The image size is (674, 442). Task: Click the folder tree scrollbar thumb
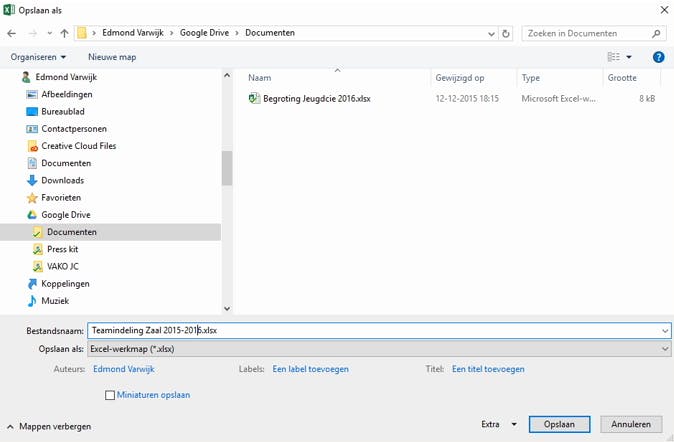pyautogui.click(x=227, y=168)
